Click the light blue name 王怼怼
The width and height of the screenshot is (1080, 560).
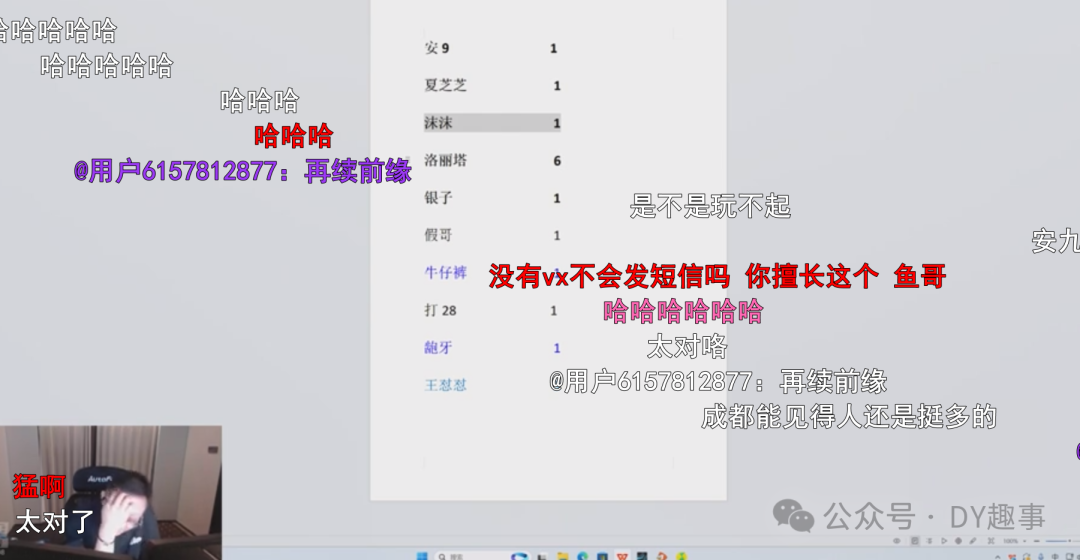tap(446, 384)
